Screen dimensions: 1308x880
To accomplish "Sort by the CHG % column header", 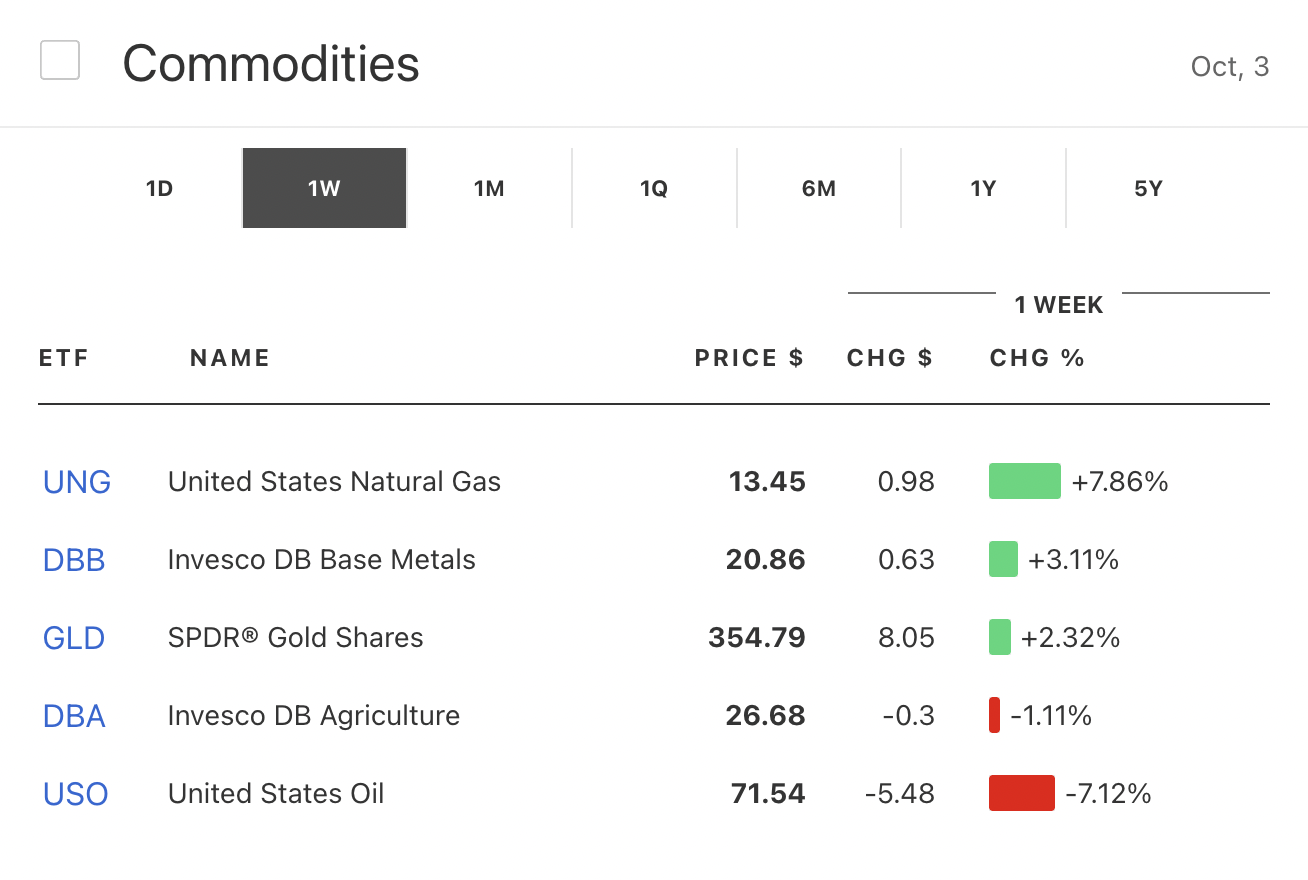I will point(1037,358).
